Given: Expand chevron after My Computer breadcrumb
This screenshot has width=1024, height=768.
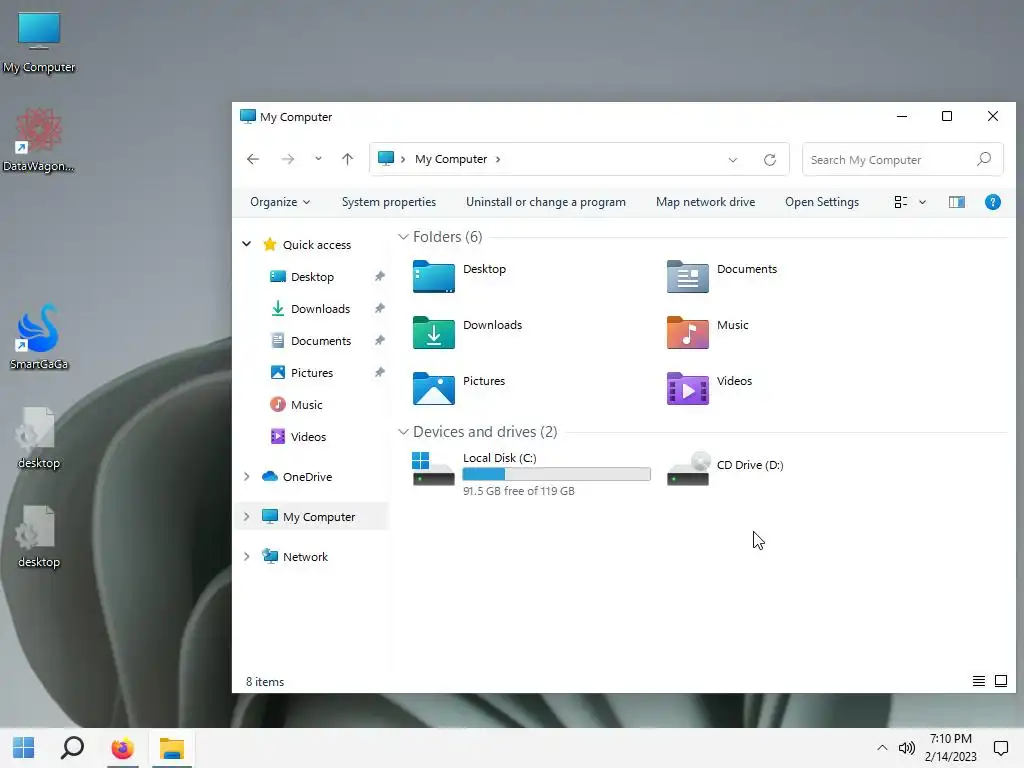Looking at the screenshot, I should pyautogui.click(x=498, y=159).
